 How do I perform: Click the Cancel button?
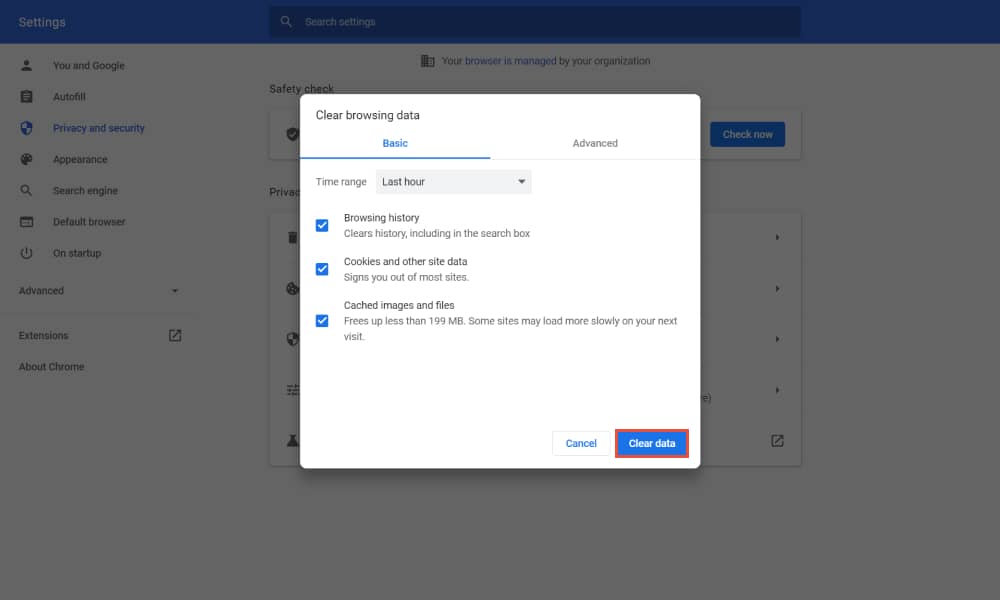click(581, 443)
